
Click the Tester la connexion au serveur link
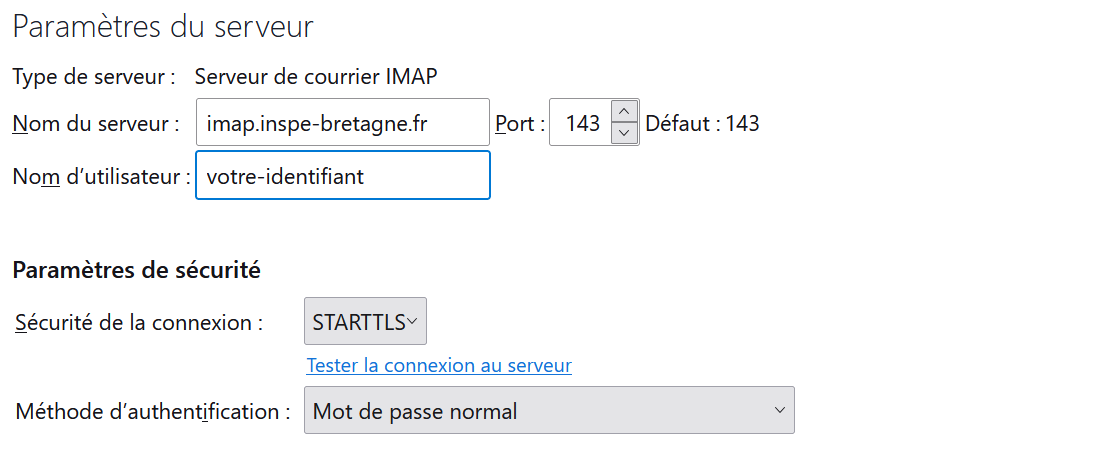(x=439, y=366)
